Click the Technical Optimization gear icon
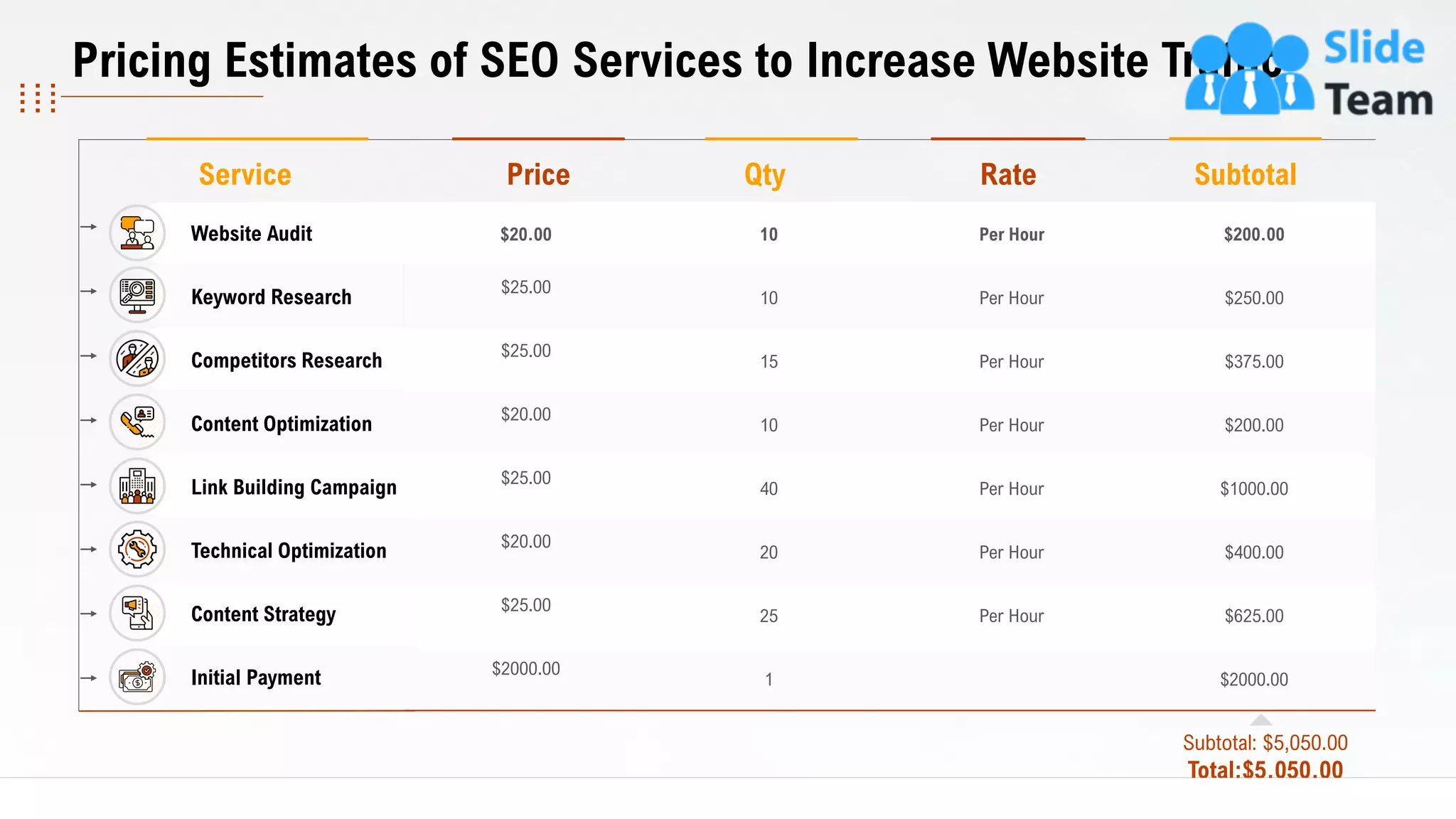 [x=137, y=550]
